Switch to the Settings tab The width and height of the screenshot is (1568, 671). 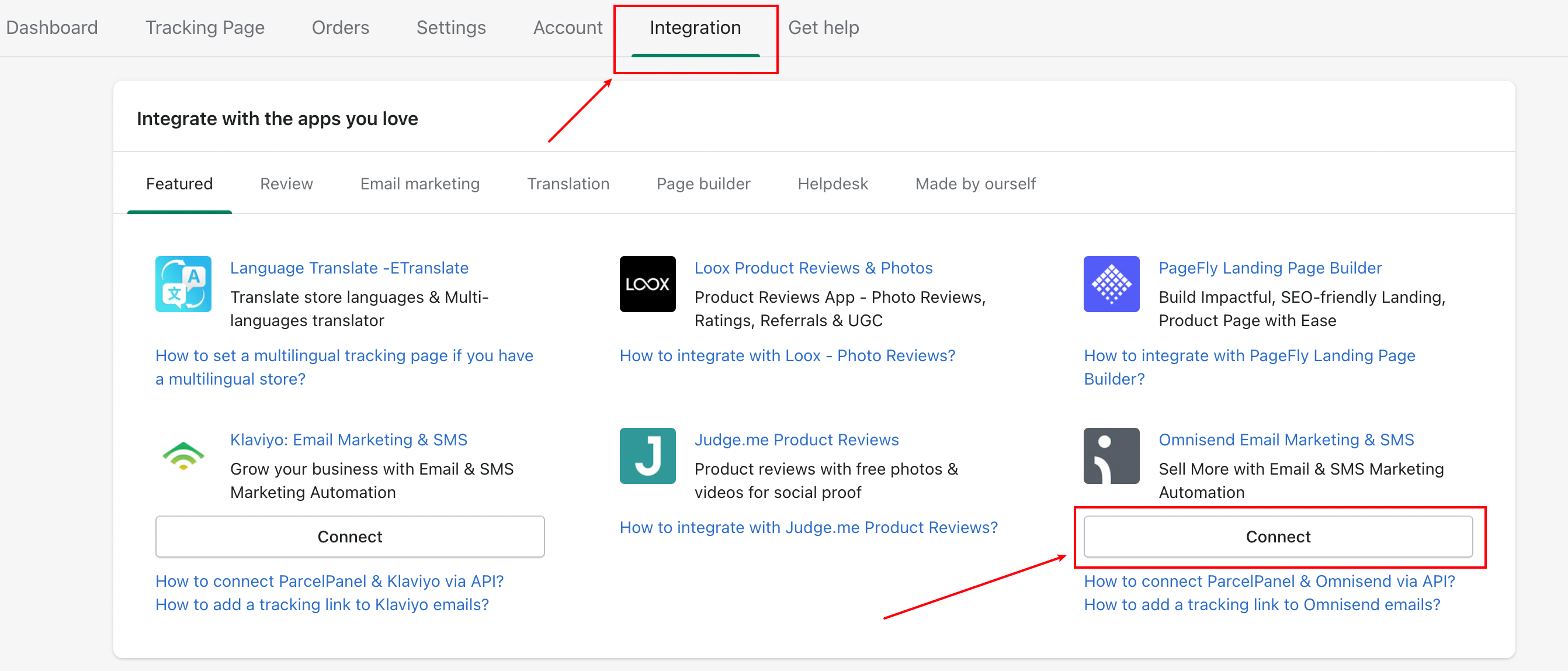point(451,27)
